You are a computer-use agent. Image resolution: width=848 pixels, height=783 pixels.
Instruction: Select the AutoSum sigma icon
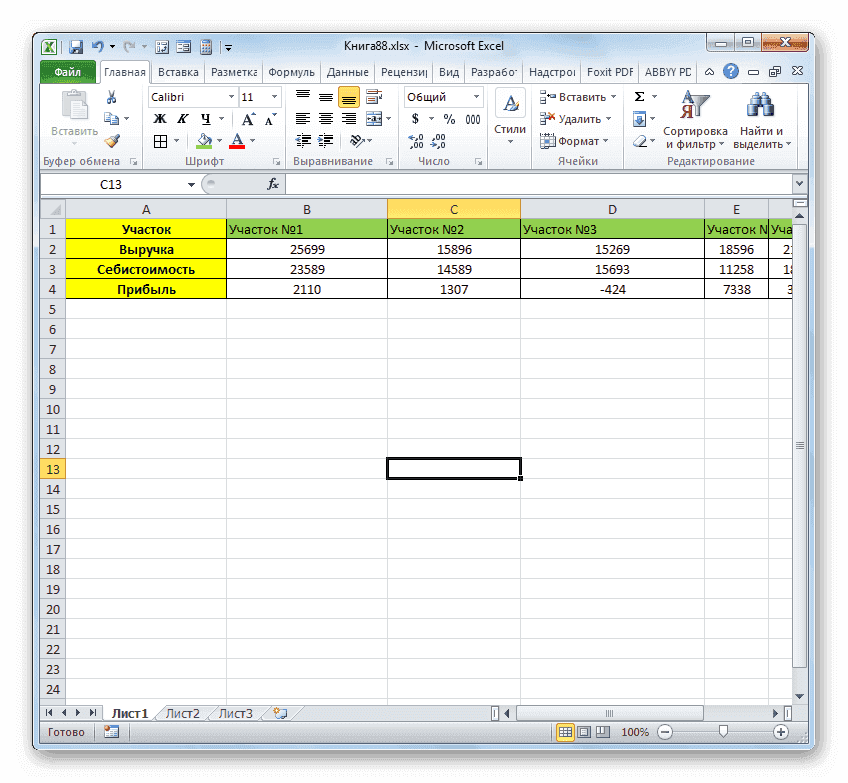tap(640, 97)
